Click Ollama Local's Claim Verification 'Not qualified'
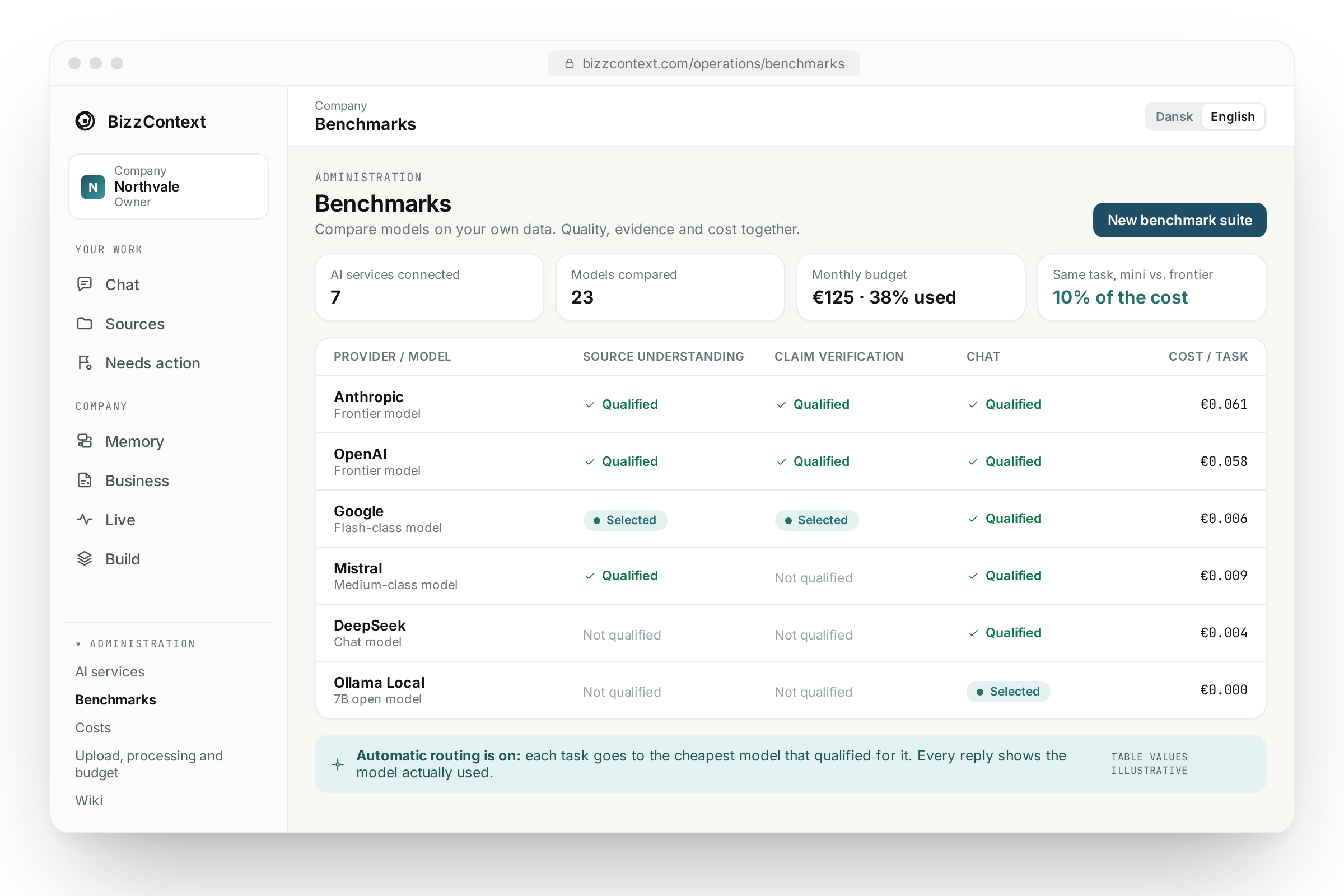Image resolution: width=1344 pixels, height=896 pixels. click(813, 692)
